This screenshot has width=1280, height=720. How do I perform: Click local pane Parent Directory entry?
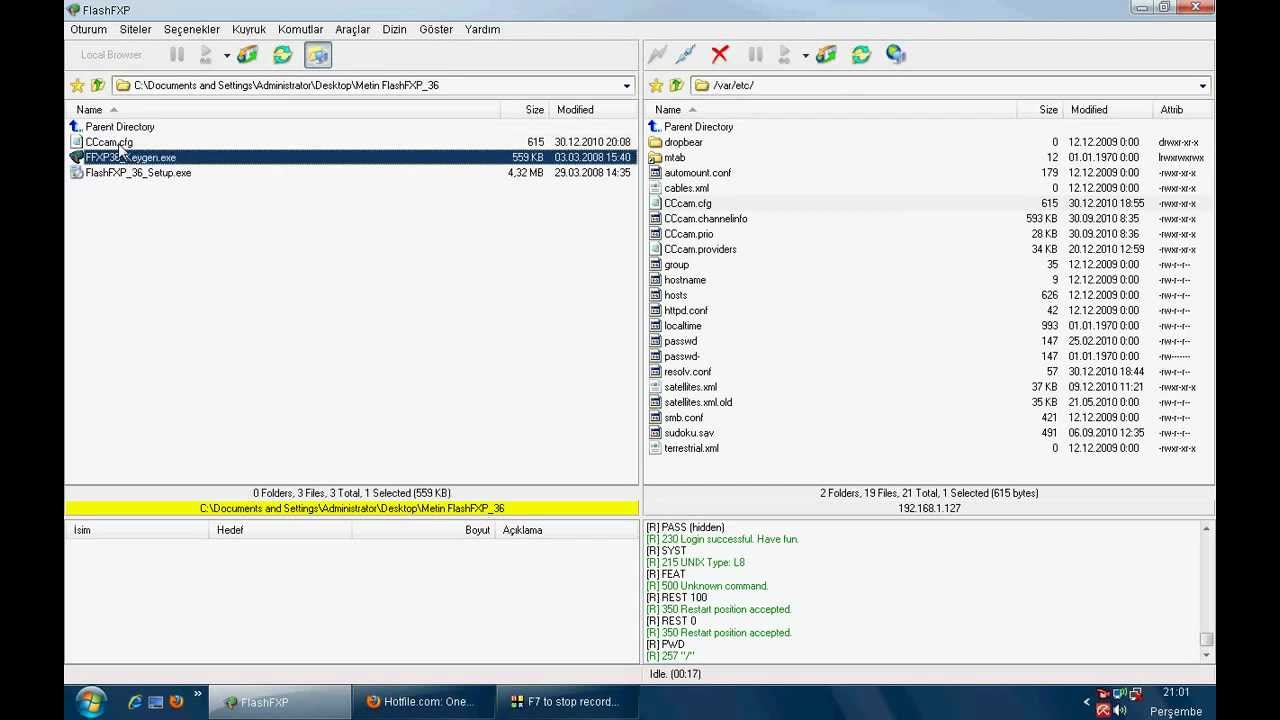pos(119,127)
